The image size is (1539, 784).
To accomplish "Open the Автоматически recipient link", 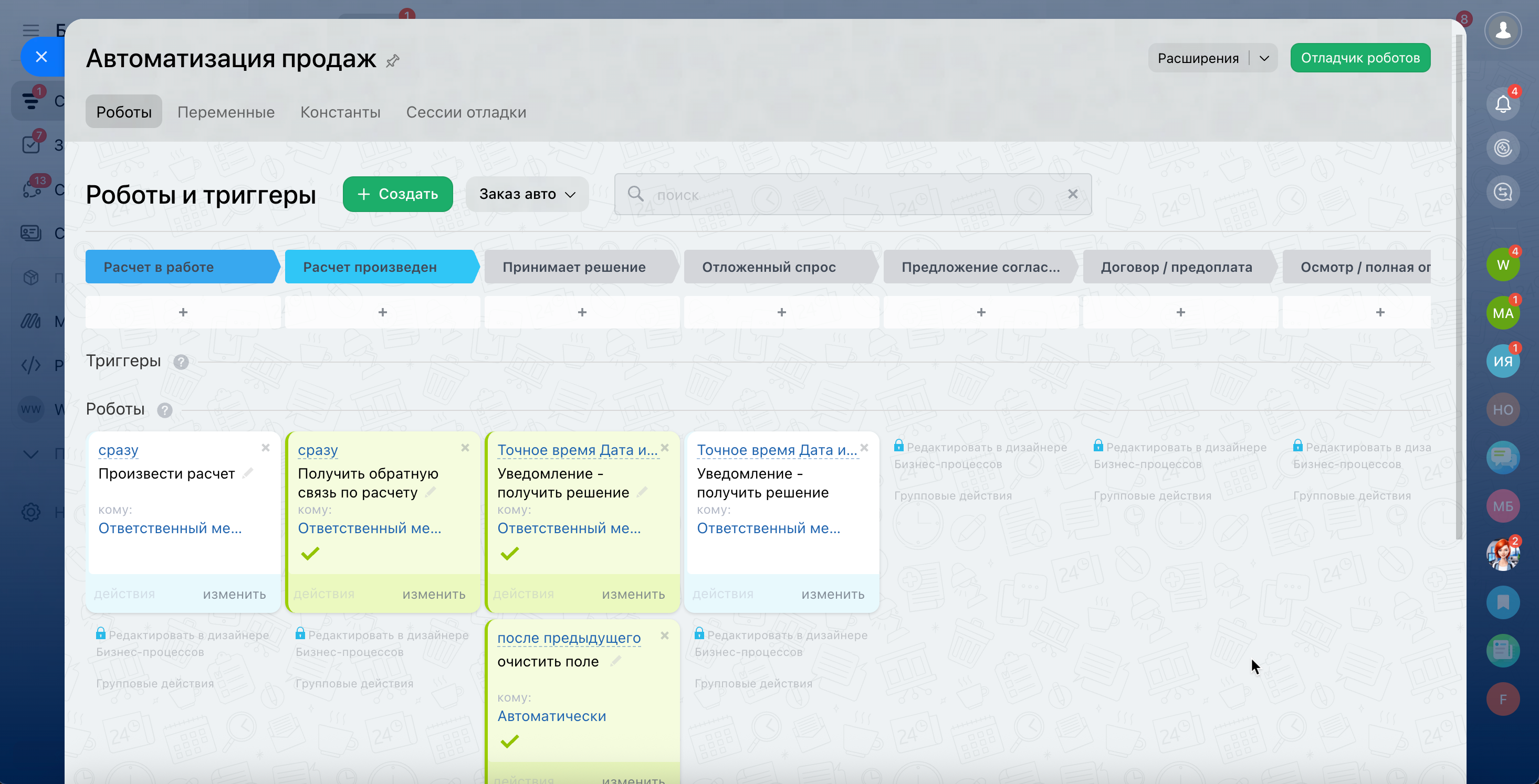I will [551, 716].
